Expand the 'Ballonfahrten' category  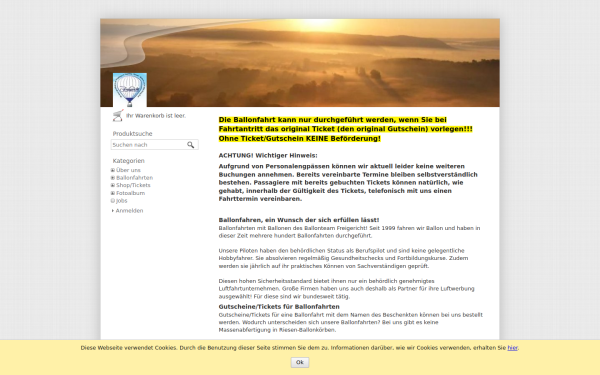coord(113,178)
